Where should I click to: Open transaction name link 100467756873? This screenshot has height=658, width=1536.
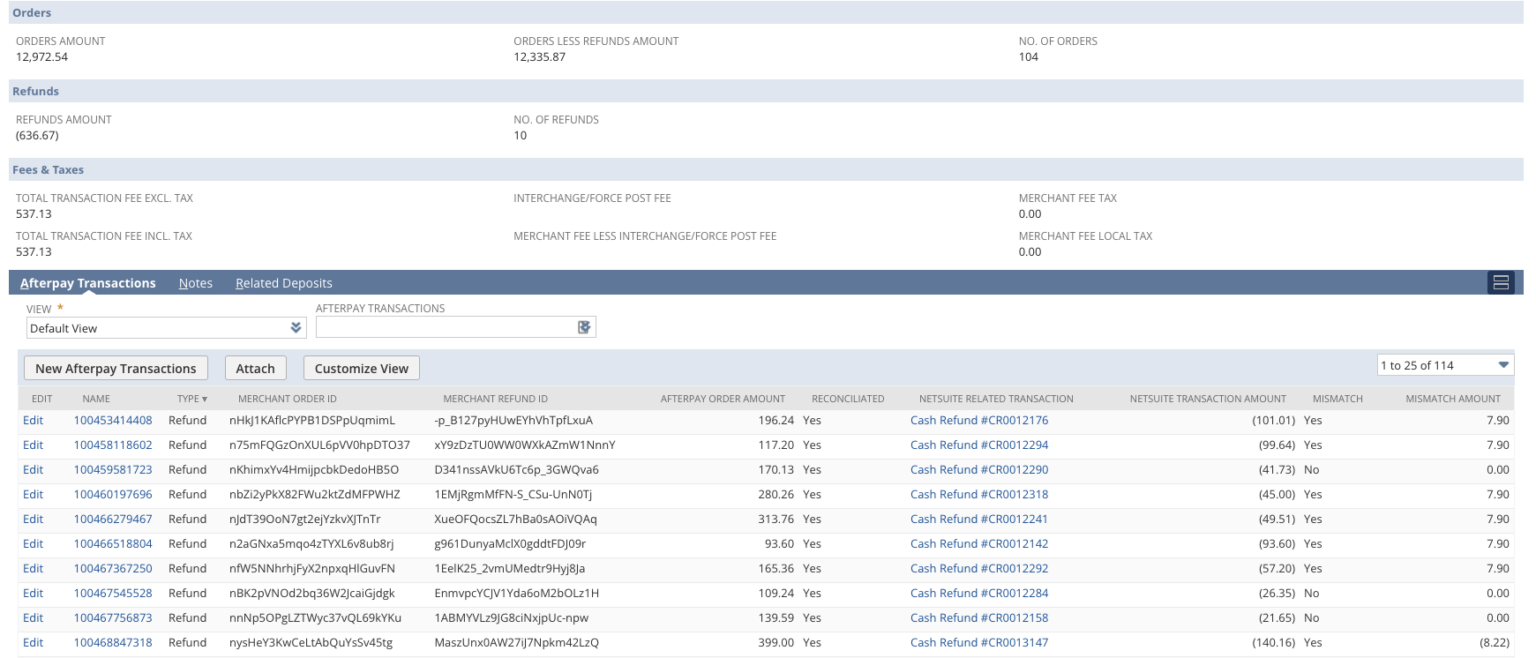coord(113,618)
